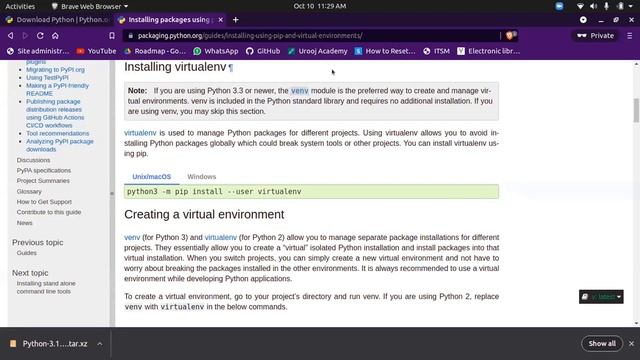The height and width of the screenshot is (360, 640).
Task: Open Installing stand alone command line tools
Action: (46, 287)
